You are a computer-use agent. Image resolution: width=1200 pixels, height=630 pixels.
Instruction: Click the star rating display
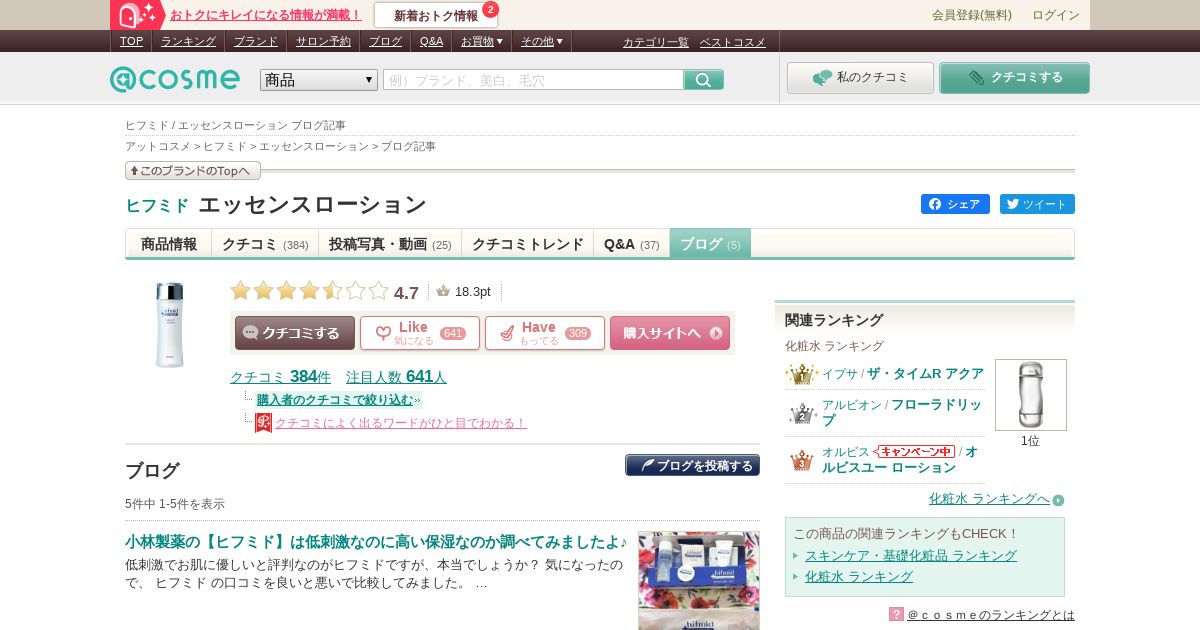pos(309,291)
